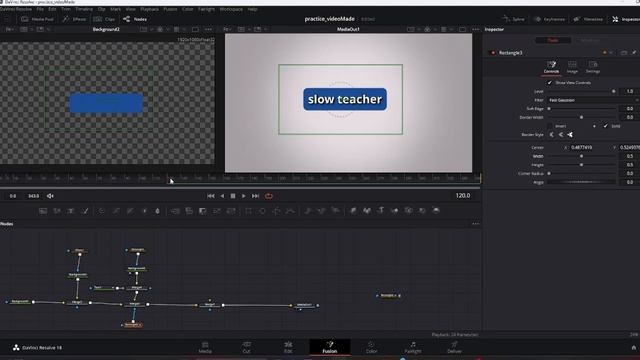The width and height of the screenshot is (640, 360).
Task: Switch to the Fairlight page tab
Action: click(x=413, y=347)
